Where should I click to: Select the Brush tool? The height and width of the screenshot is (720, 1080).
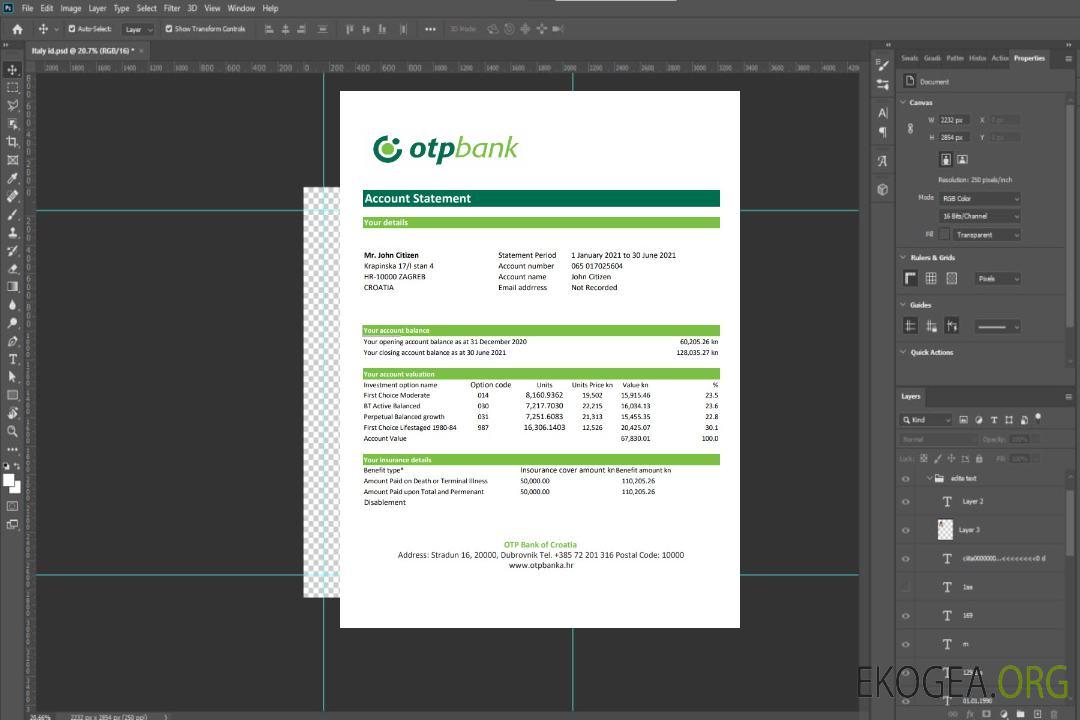coord(12,214)
